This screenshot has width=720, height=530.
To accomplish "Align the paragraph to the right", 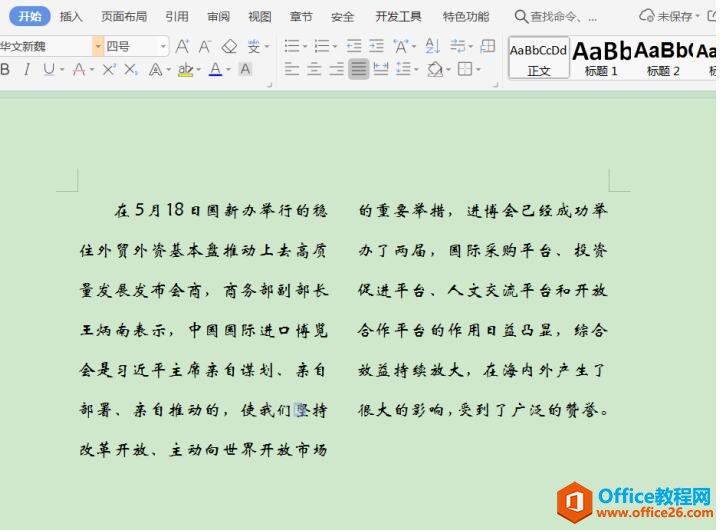I will 337,70.
